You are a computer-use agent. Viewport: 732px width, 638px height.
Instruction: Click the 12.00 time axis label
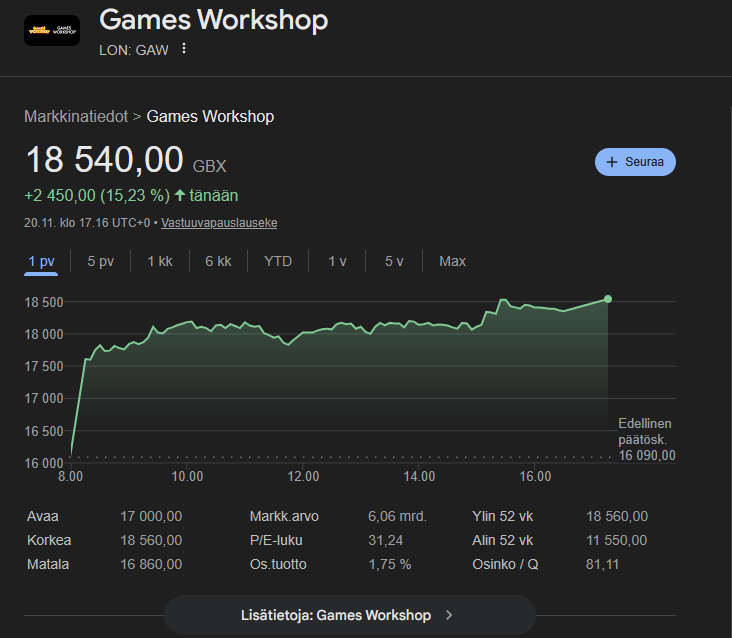pyautogui.click(x=303, y=477)
